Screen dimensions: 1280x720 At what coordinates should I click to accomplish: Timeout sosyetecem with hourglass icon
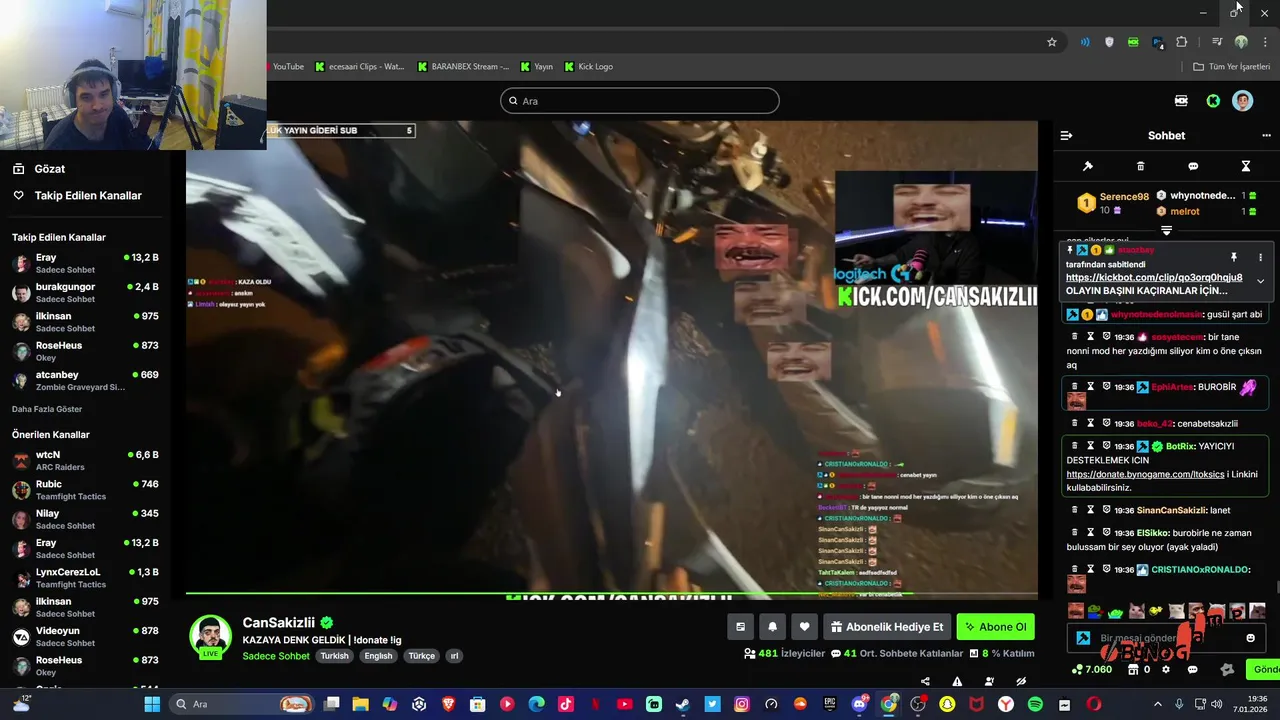1090,337
